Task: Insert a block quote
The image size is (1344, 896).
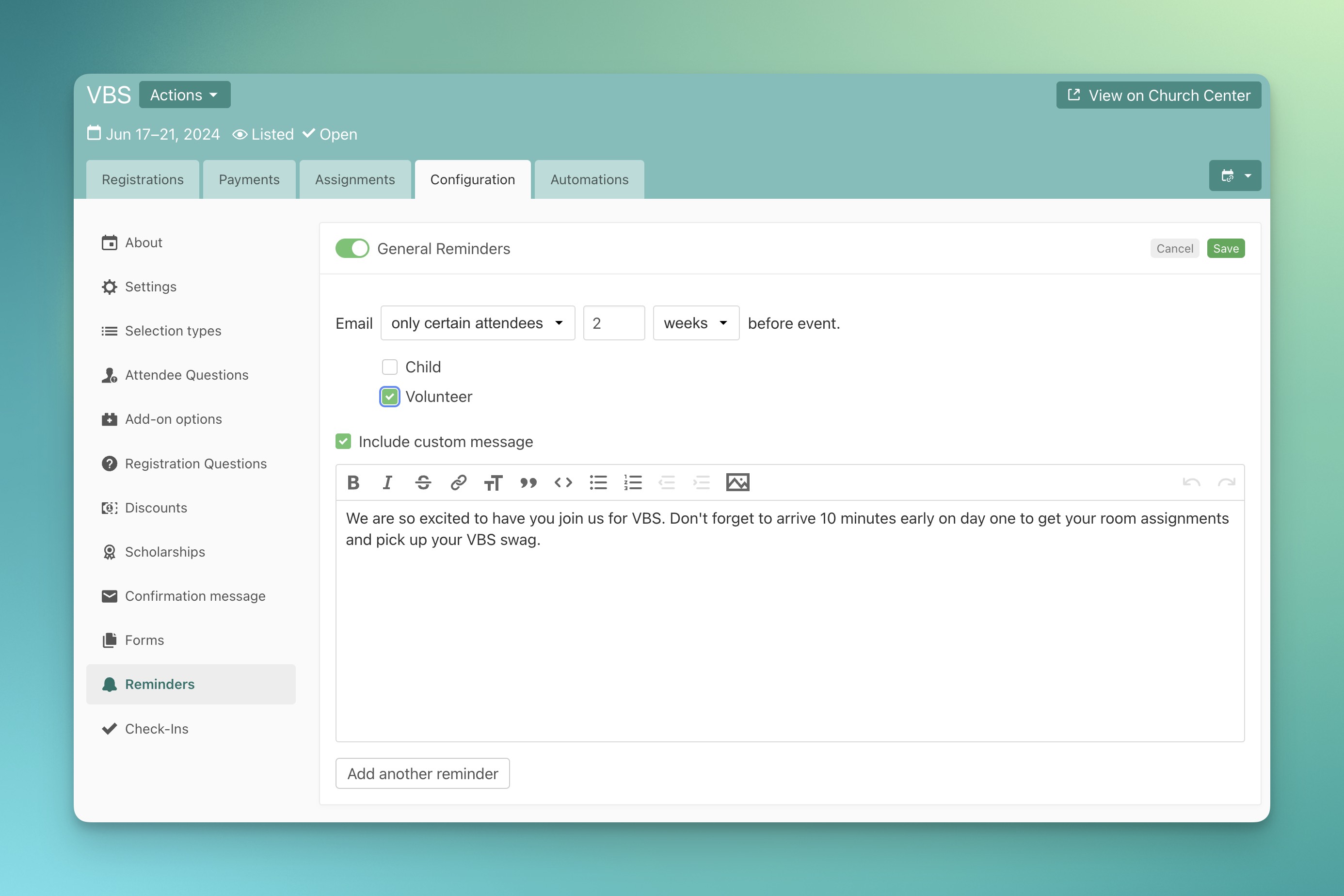Action: point(528,483)
